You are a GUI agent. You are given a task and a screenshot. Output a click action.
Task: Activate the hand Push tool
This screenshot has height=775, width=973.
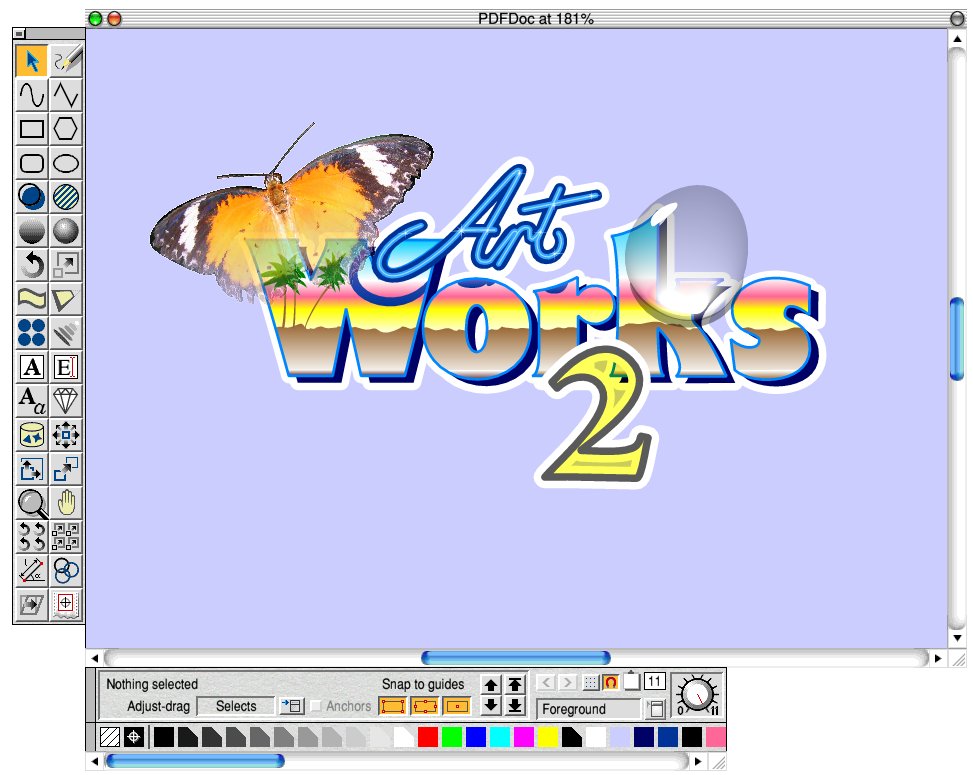click(66, 503)
